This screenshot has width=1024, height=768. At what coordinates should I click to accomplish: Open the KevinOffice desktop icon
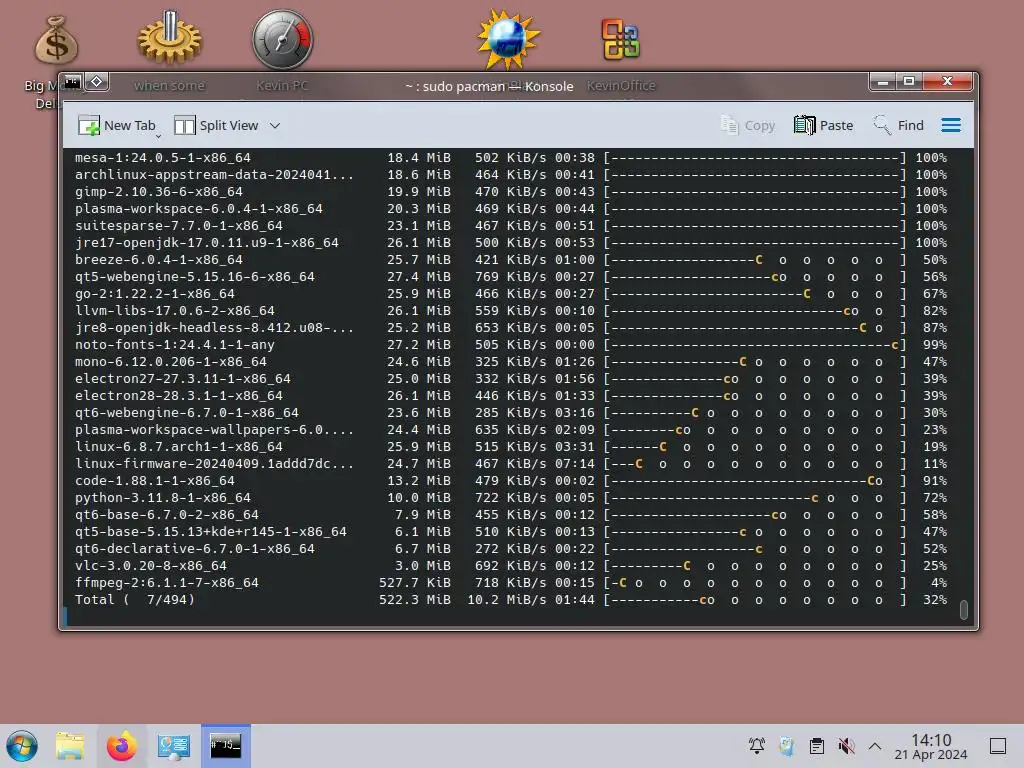tap(620, 39)
